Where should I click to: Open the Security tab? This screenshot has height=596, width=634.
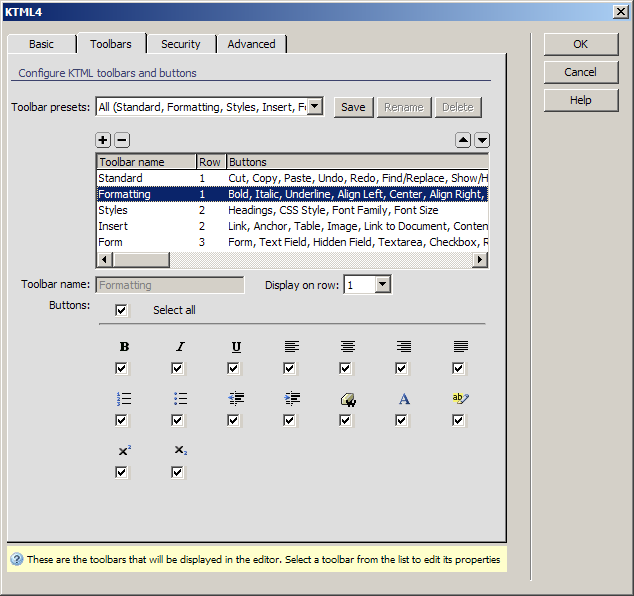(181, 44)
